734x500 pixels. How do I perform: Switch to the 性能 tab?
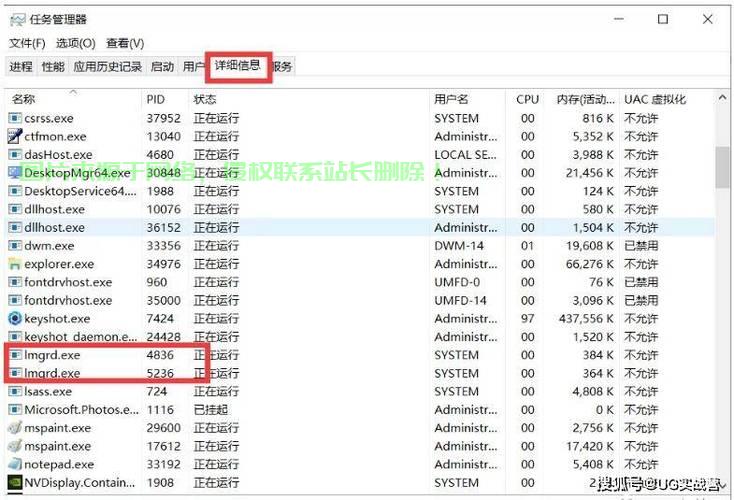(53, 66)
